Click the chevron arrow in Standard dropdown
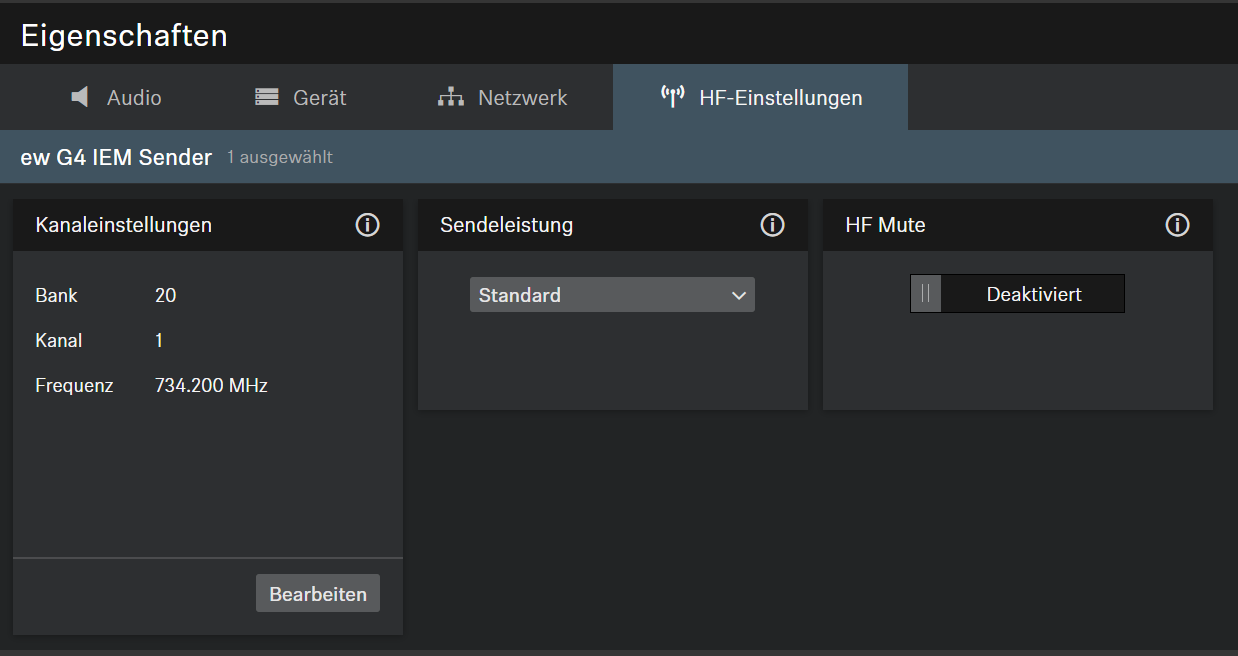Viewport: 1238px width, 656px height. coord(739,295)
